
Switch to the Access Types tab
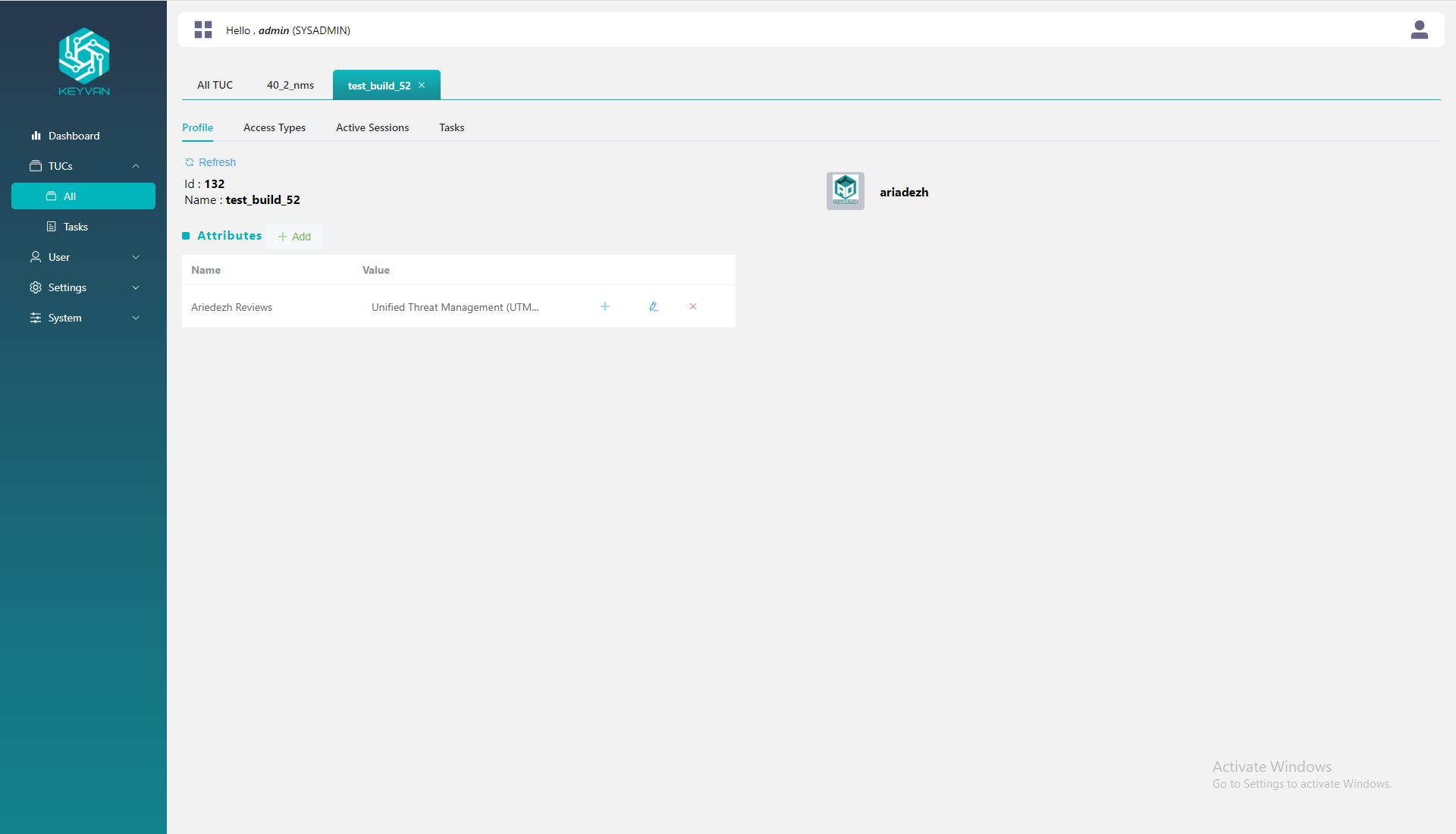pyautogui.click(x=274, y=127)
